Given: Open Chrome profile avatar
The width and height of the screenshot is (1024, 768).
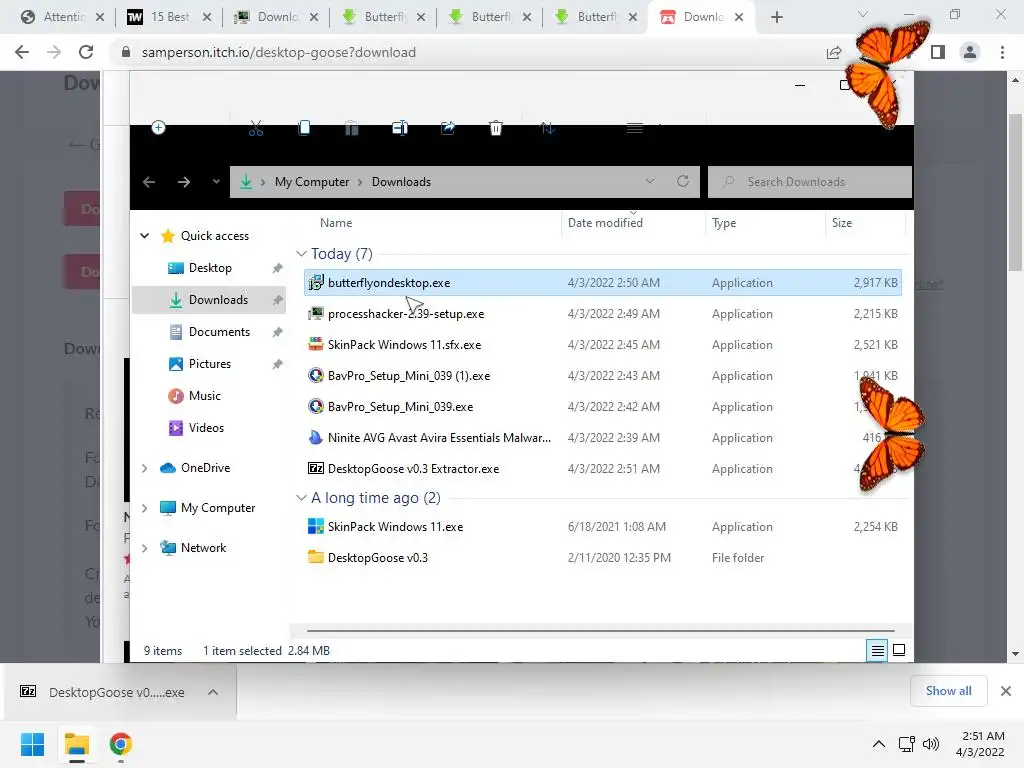Looking at the screenshot, I should click(970, 52).
